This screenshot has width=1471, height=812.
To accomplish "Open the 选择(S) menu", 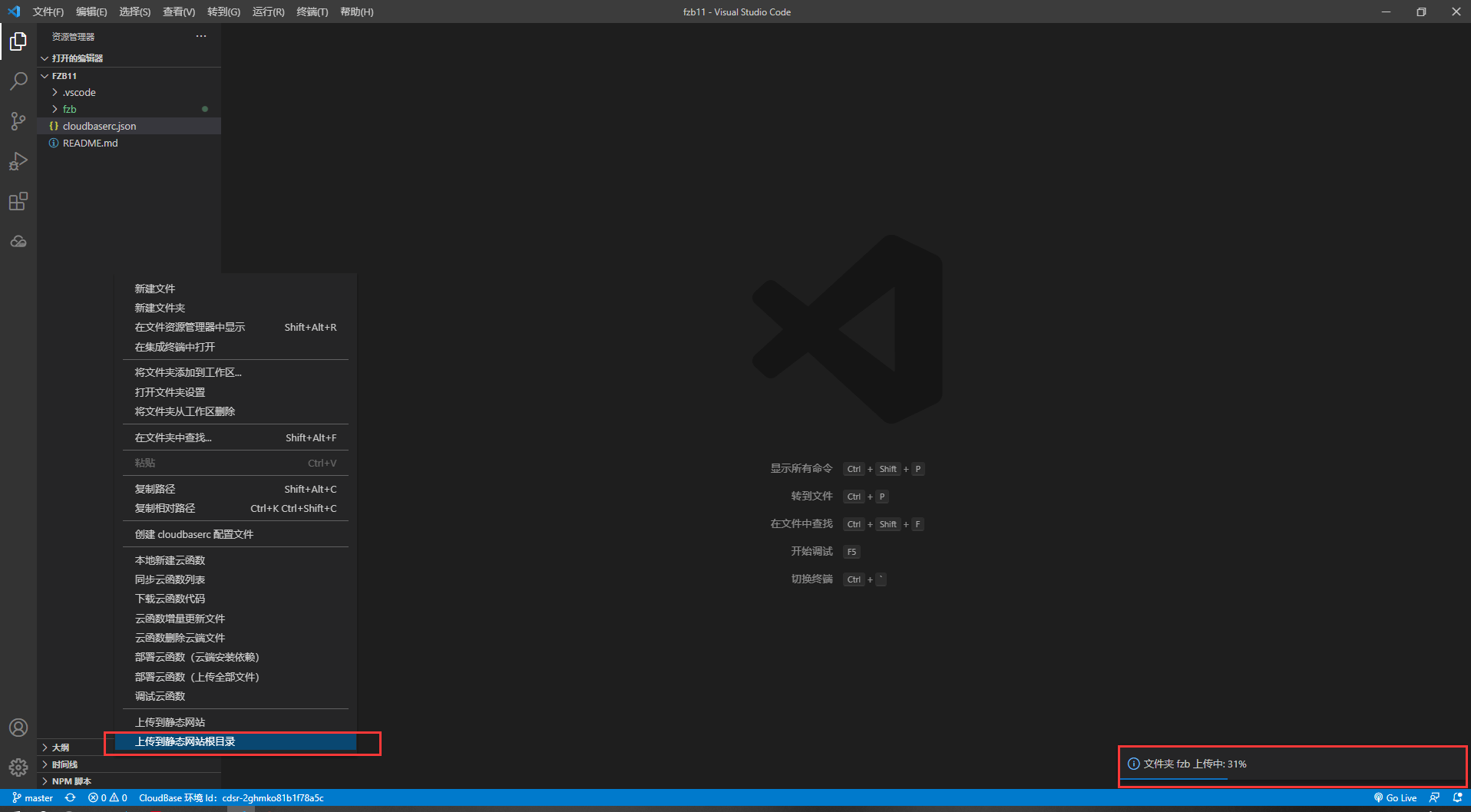I will (135, 12).
